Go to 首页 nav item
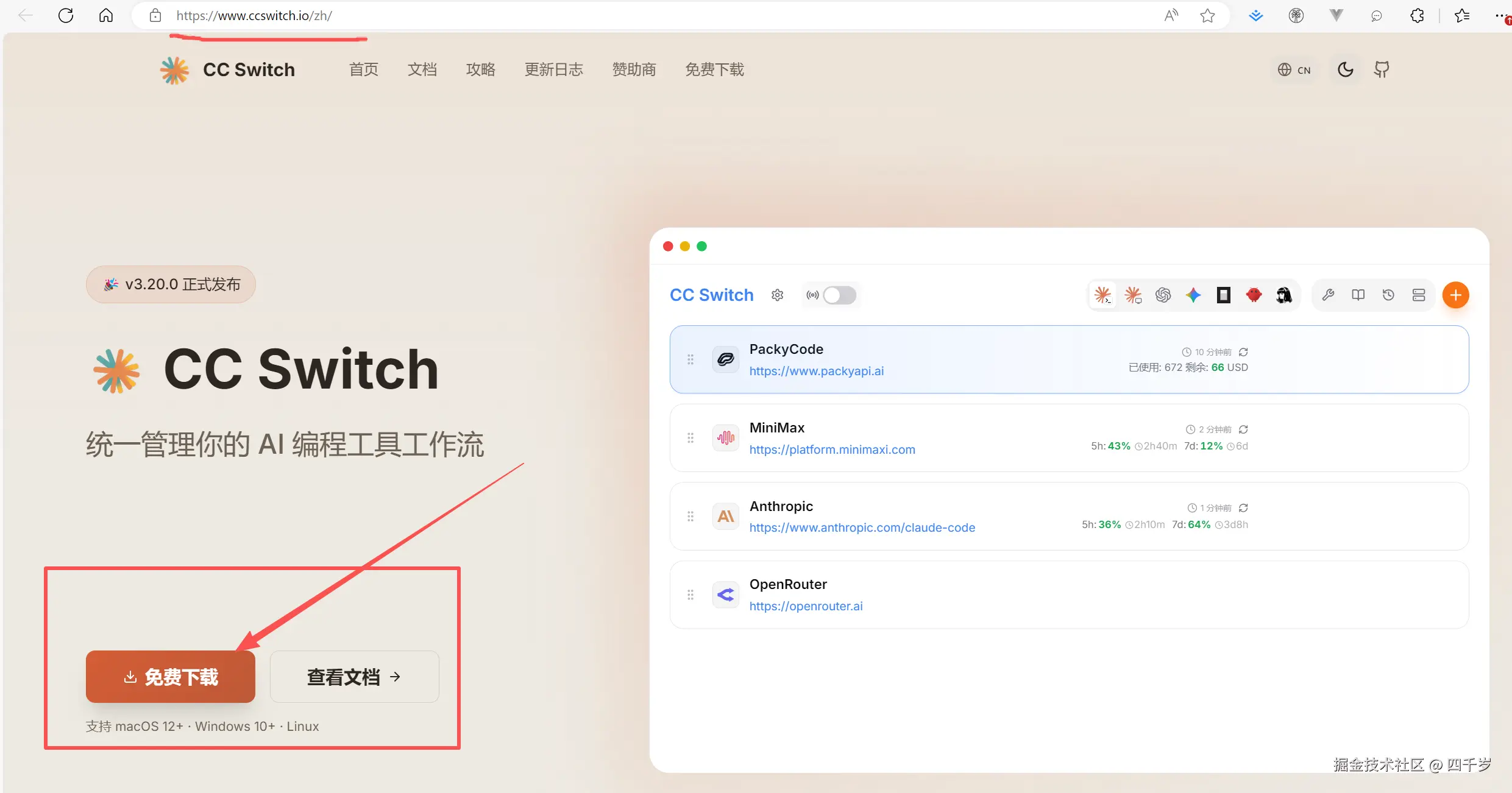This screenshot has height=793, width=1512. point(364,70)
